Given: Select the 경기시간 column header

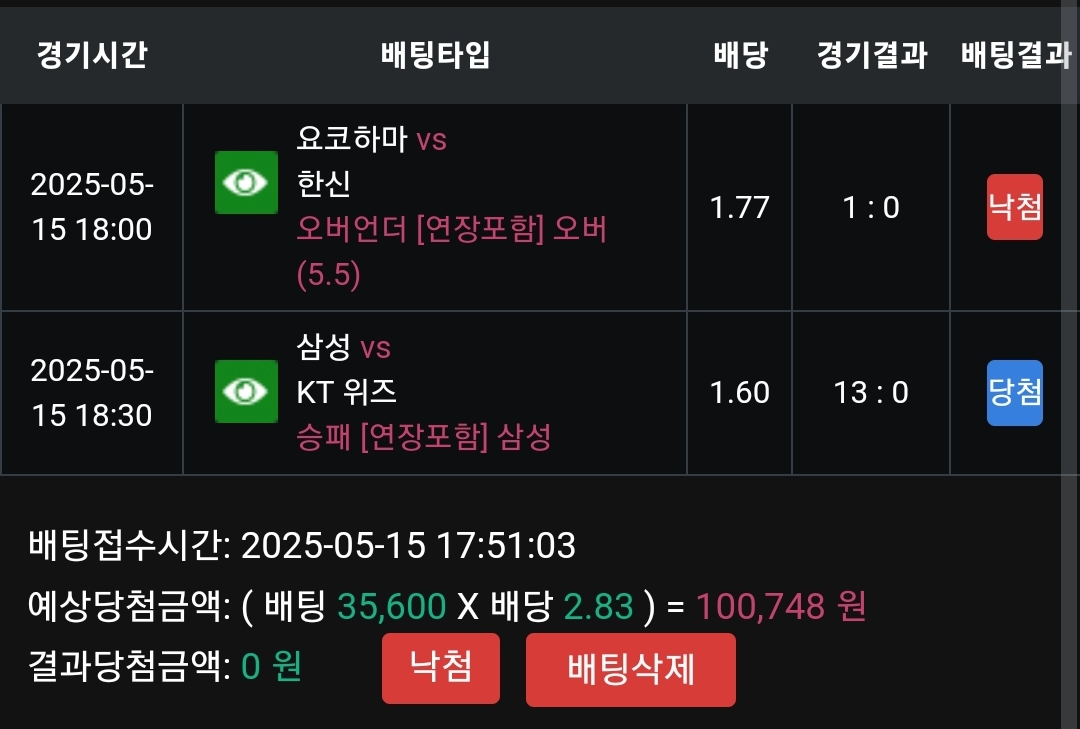Looking at the screenshot, I should [92, 55].
